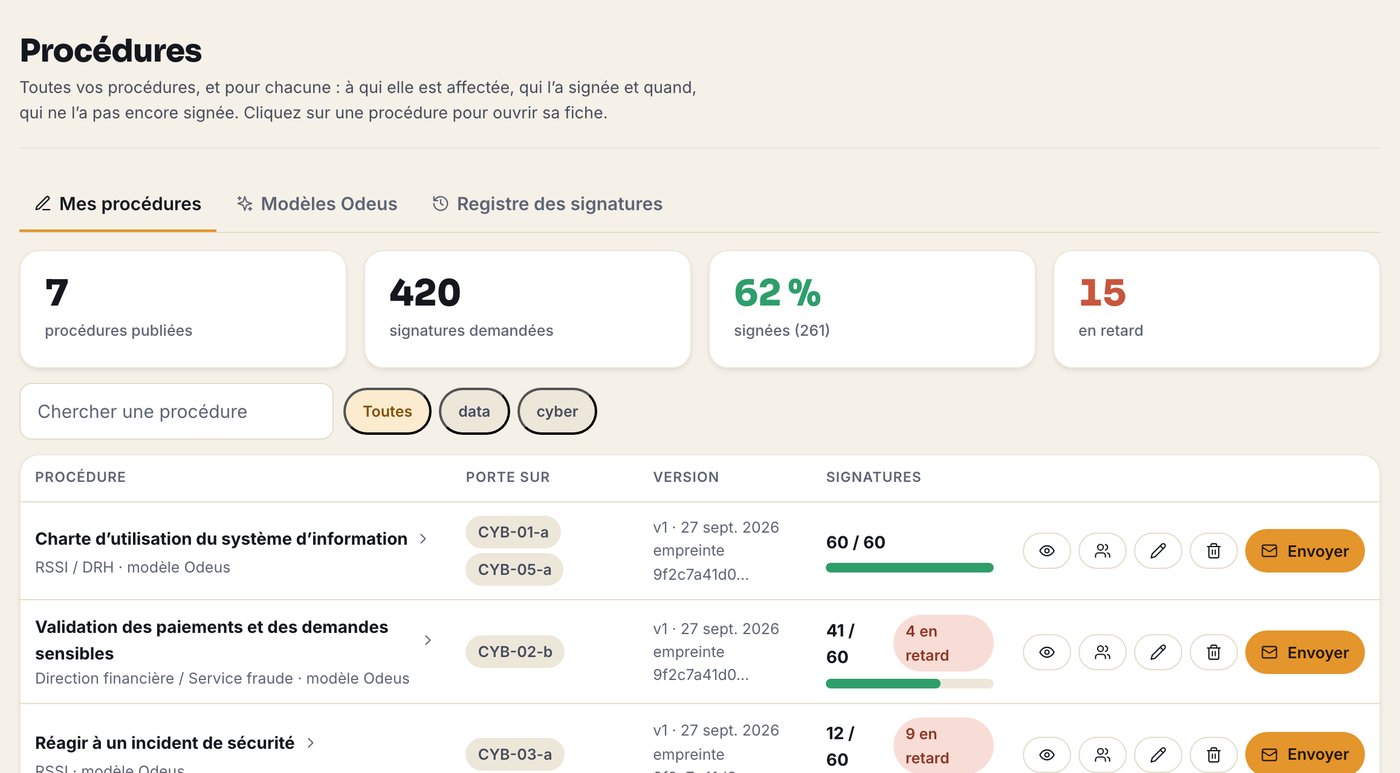The image size is (1400, 773).
Task: Open Charte d'utilisation du système d'information title
Action: (221, 539)
